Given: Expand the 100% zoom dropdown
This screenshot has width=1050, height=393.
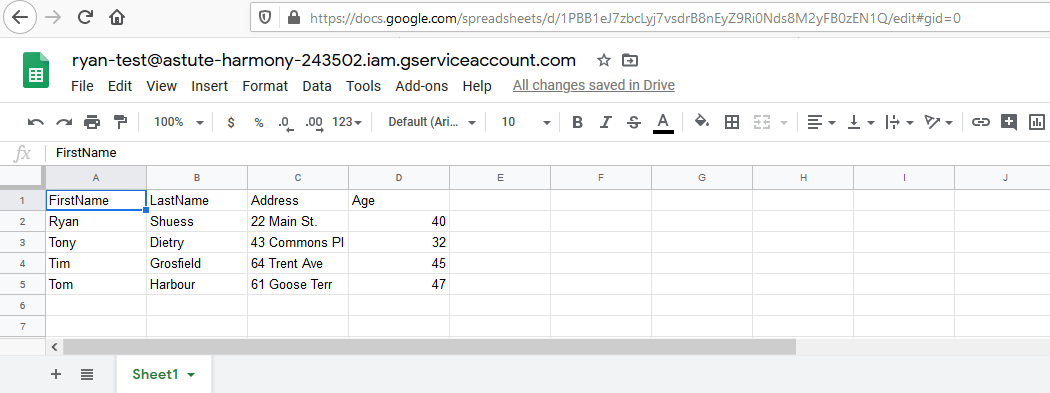Looking at the screenshot, I should (x=179, y=122).
